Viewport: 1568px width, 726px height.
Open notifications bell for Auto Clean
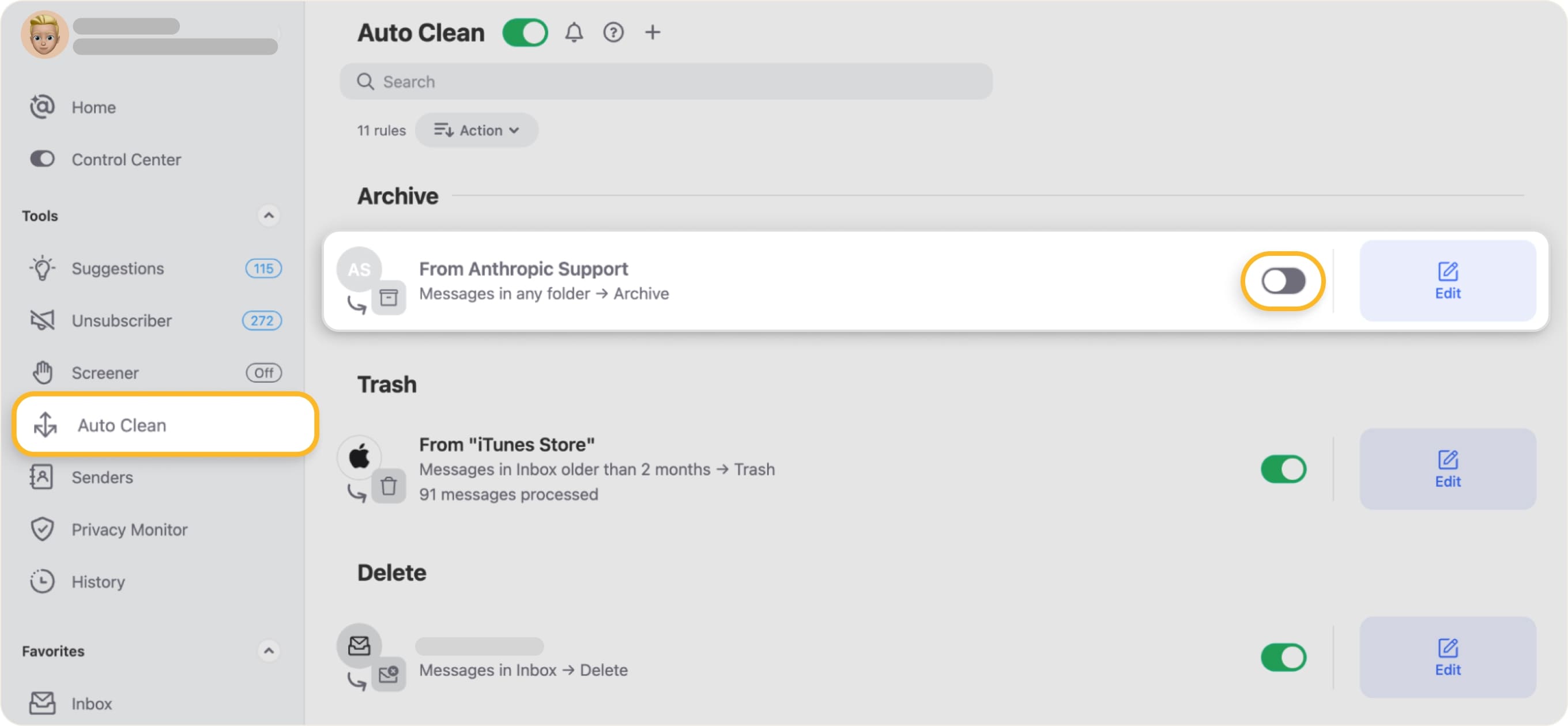573,32
